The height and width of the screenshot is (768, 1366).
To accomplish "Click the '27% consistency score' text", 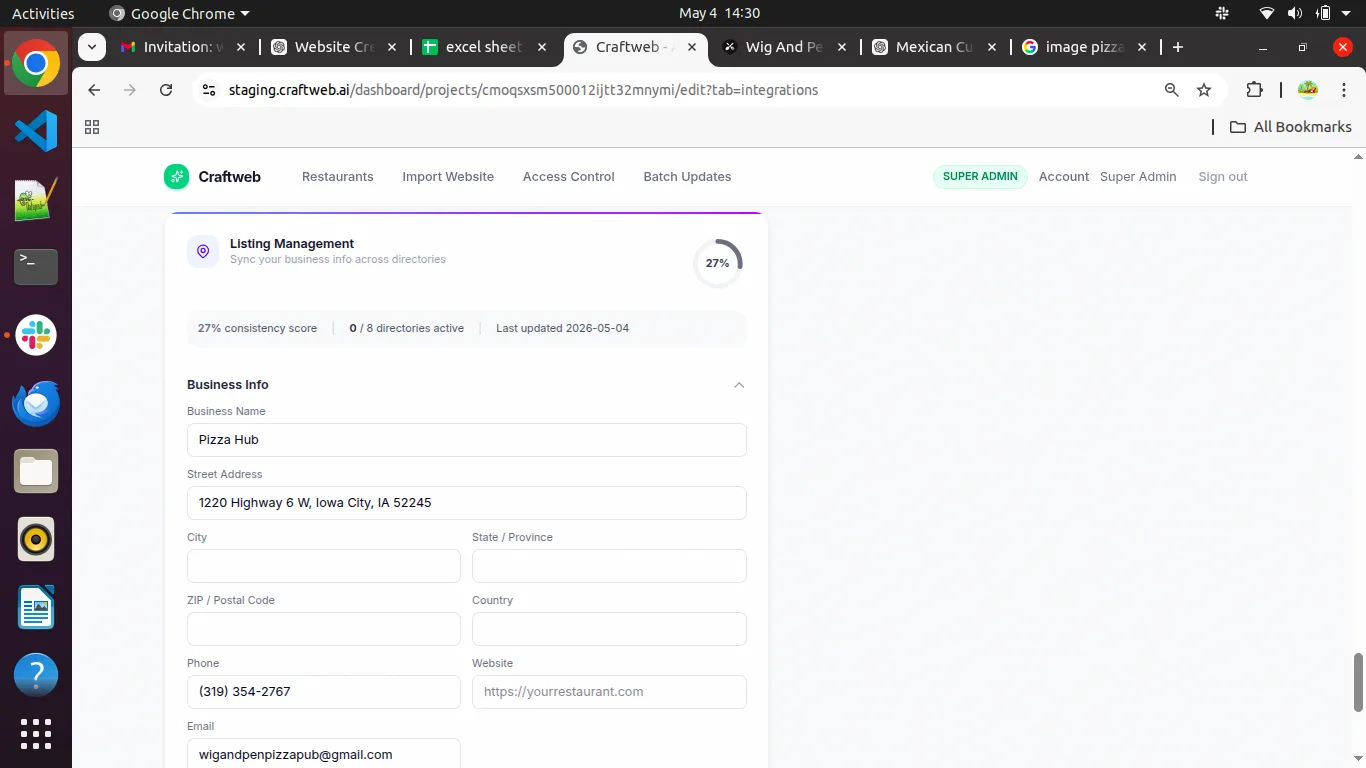I will pyautogui.click(x=257, y=328).
